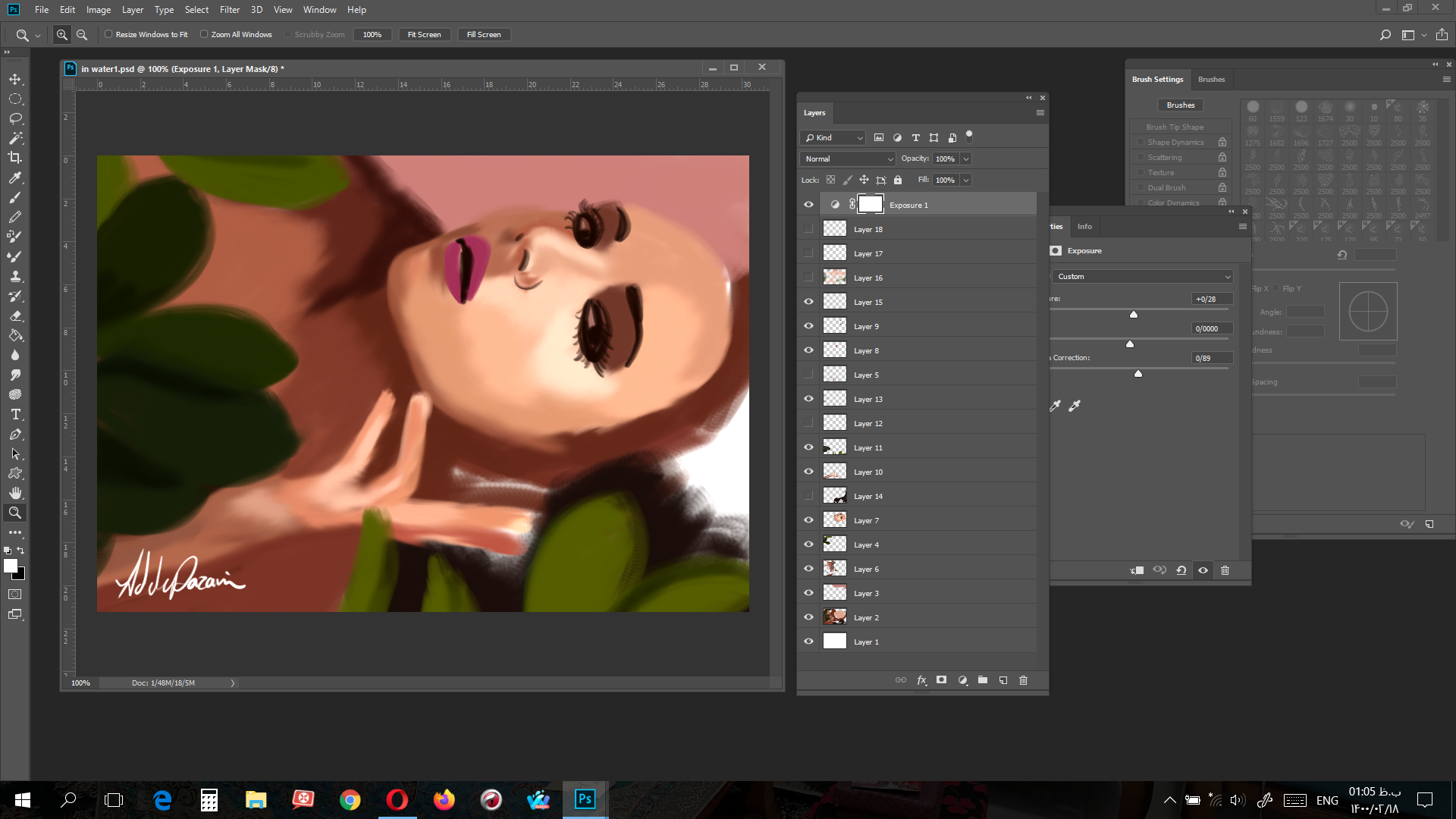Open the Opacity dropdown arrow
1456x819 pixels.
point(966,158)
